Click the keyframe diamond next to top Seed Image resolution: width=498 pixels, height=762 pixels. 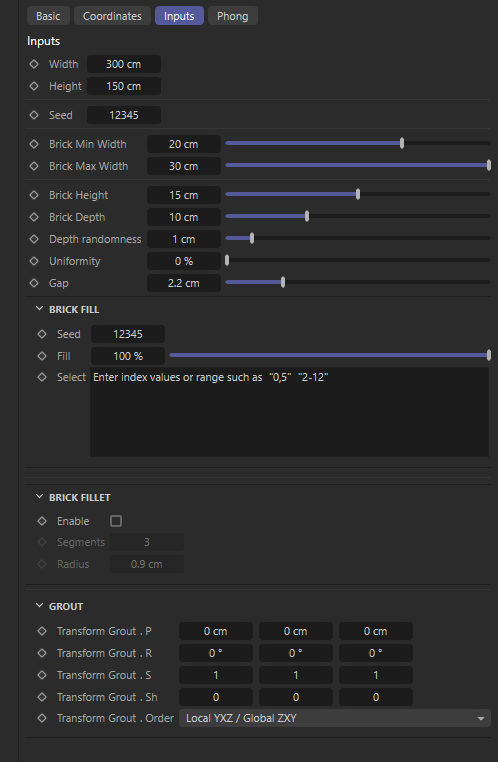pyautogui.click(x=34, y=115)
